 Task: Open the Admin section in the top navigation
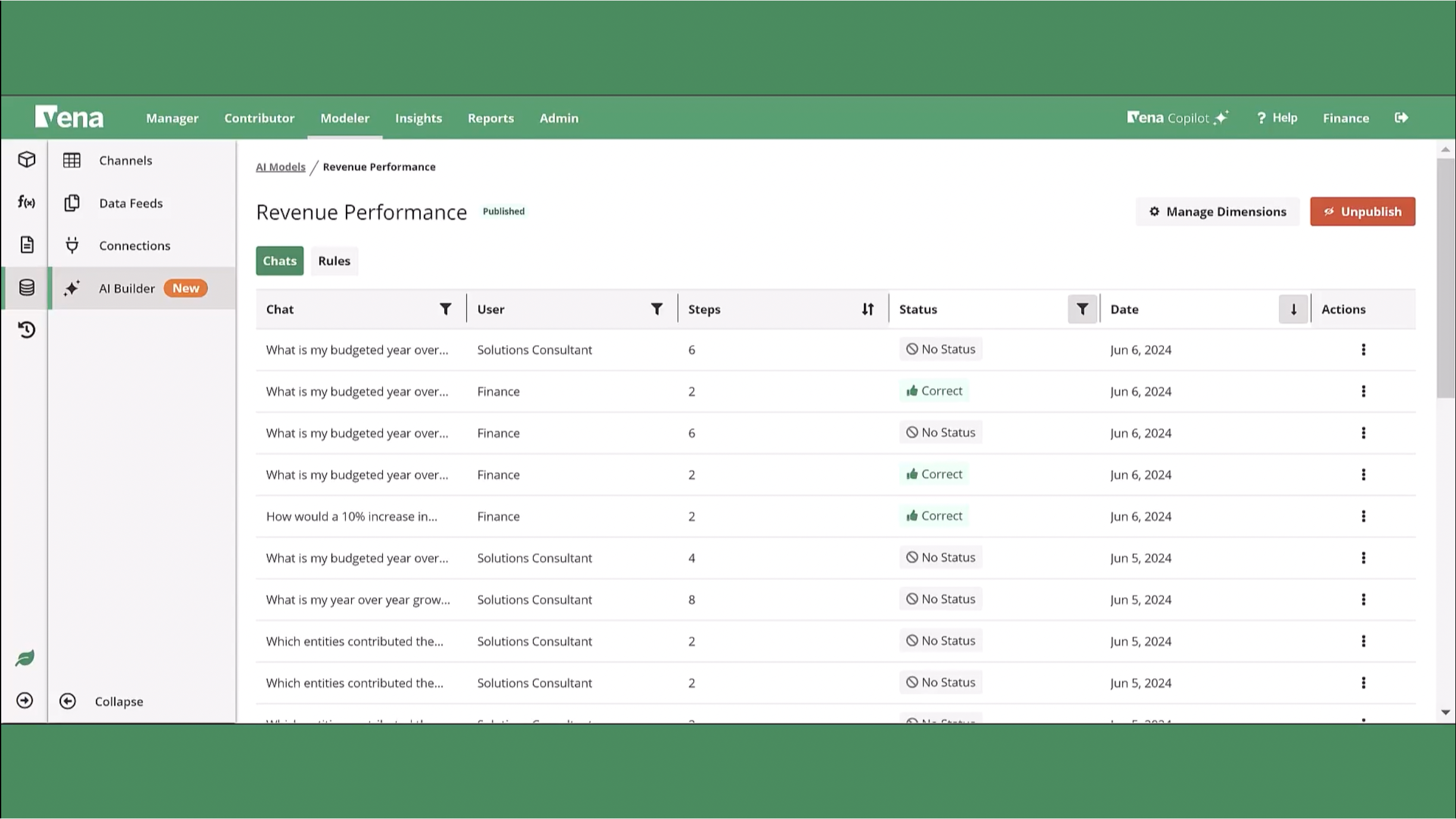click(x=559, y=118)
